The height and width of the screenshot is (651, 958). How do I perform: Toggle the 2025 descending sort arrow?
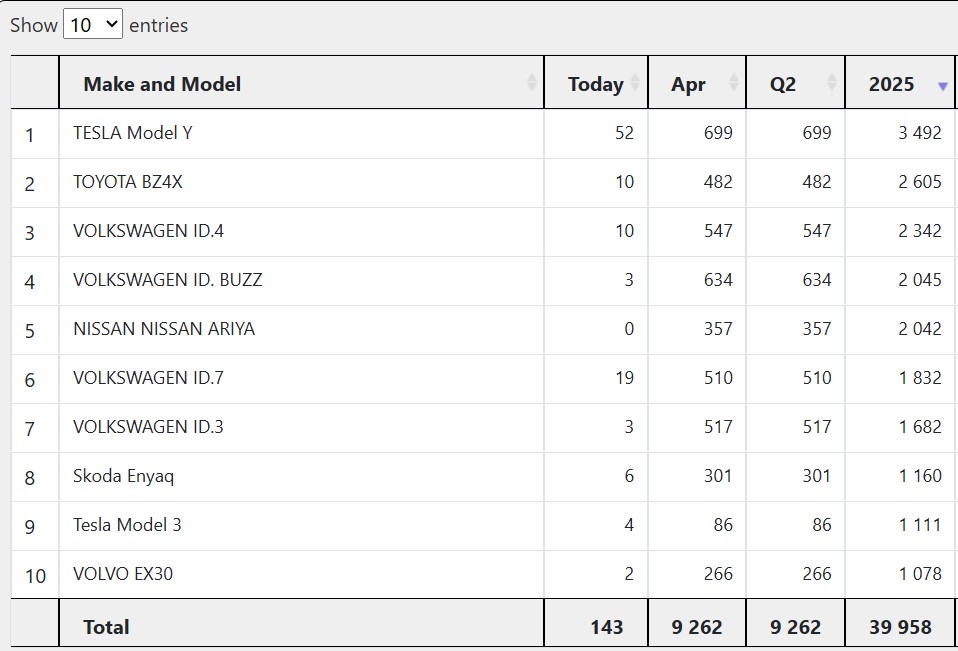[943, 86]
